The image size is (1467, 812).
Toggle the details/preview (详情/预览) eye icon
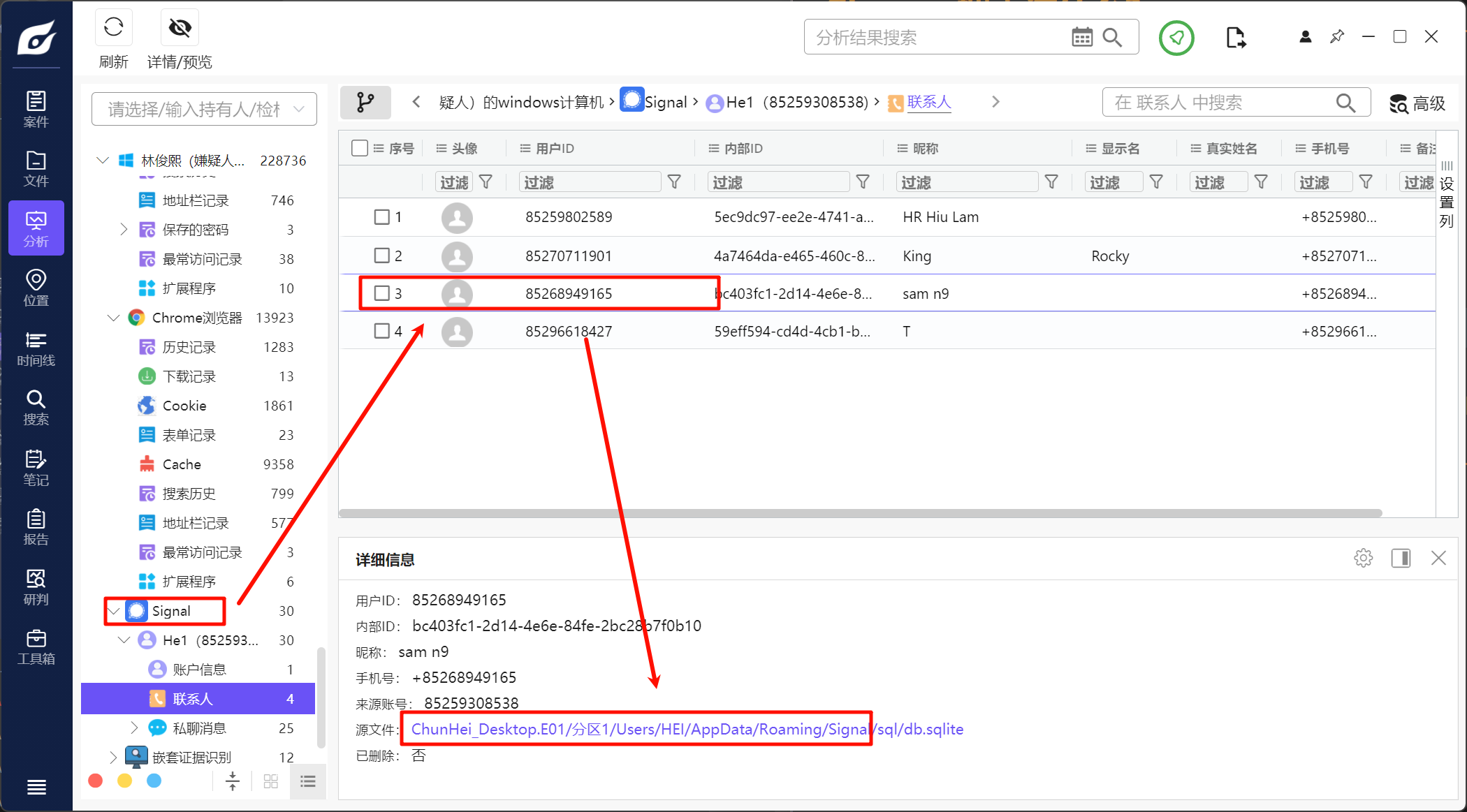click(x=180, y=28)
